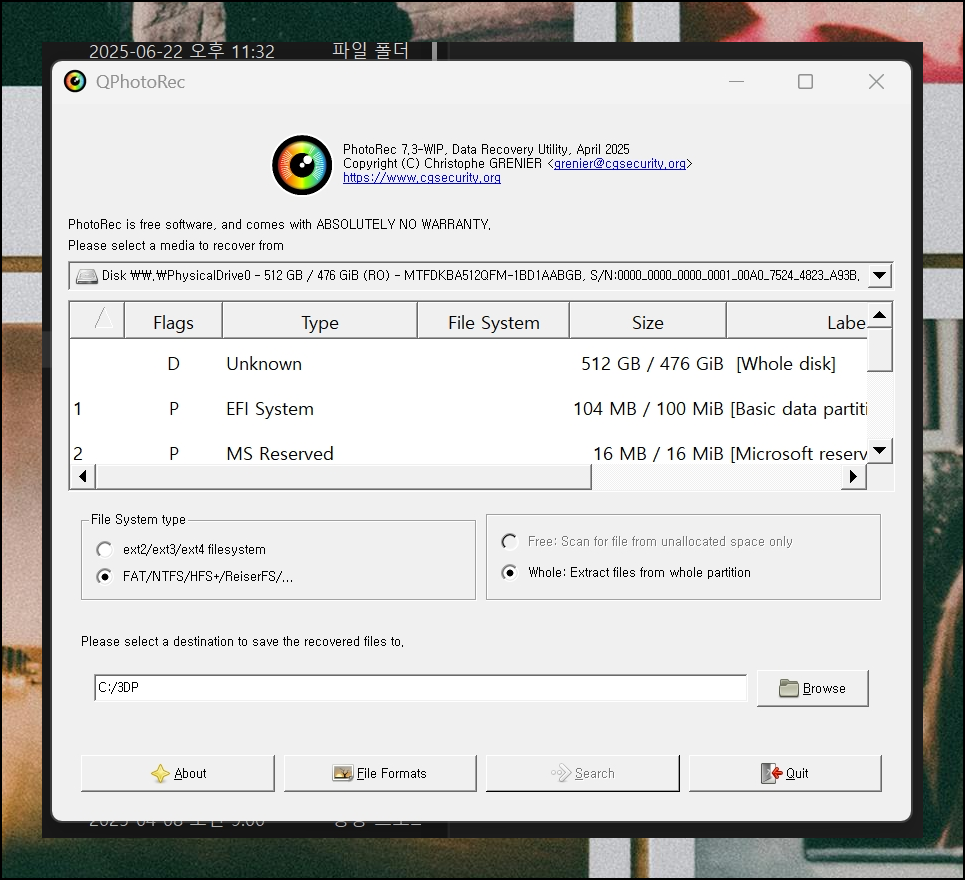Open the About dialog button

177,774
